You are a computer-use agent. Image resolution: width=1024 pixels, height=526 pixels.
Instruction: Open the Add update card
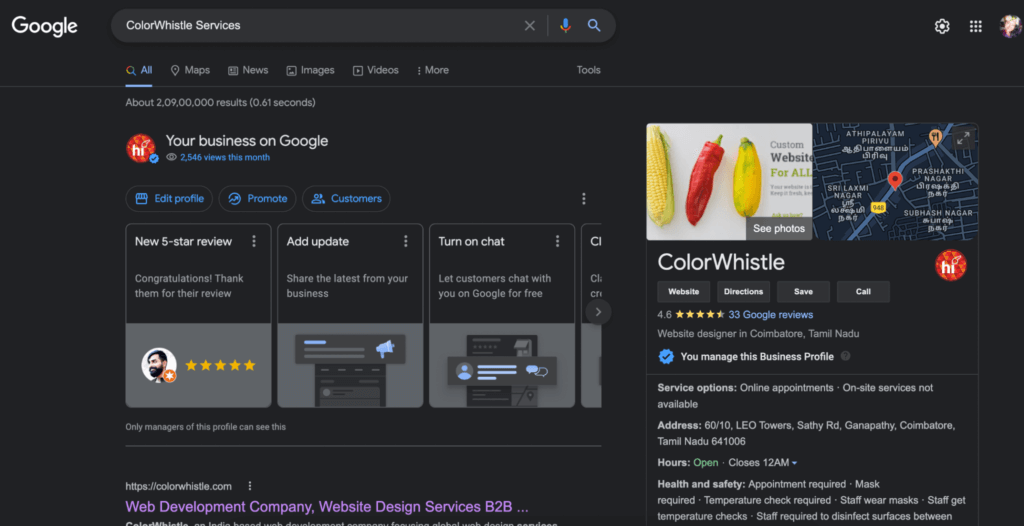(x=350, y=316)
